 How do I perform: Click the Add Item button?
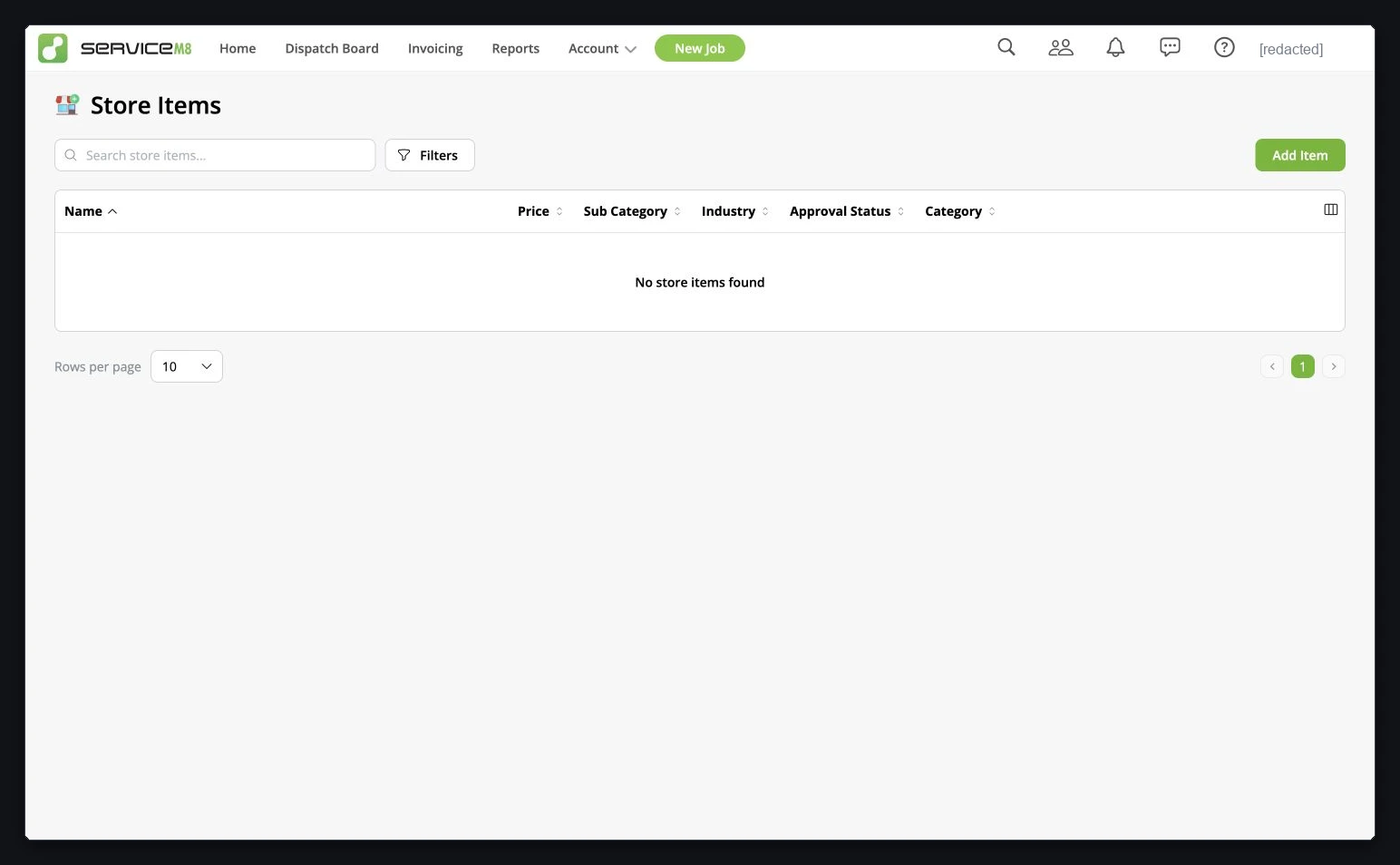pos(1300,155)
